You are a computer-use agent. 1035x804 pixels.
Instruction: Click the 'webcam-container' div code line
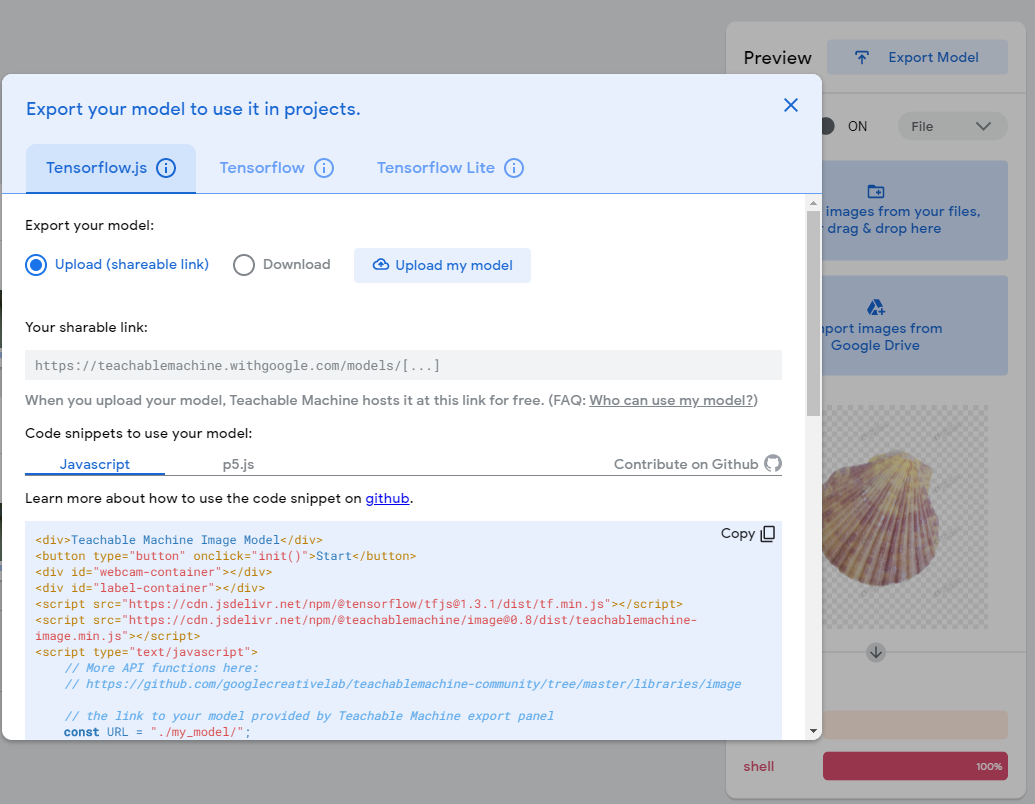tap(154, 572)
